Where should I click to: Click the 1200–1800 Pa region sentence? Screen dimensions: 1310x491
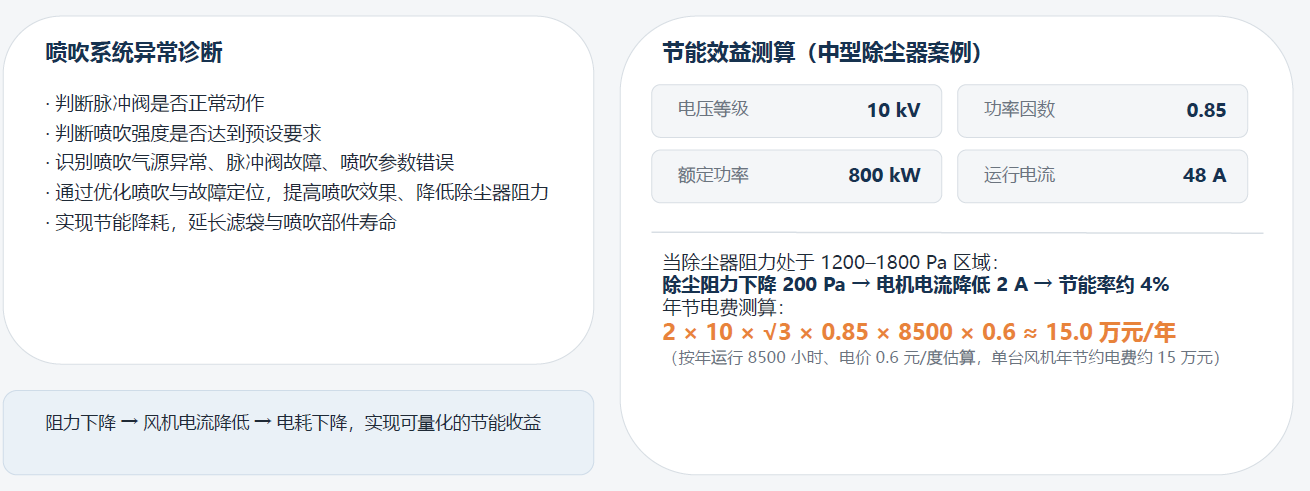pyautogui.click(x=830, y=262)
